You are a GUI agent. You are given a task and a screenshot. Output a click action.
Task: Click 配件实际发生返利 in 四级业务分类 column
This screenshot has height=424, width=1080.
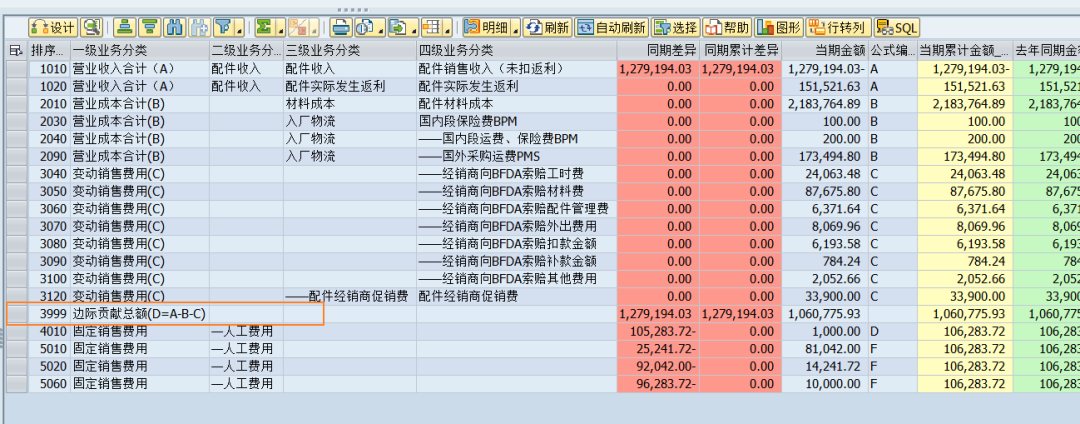click(x=517, y=86)
